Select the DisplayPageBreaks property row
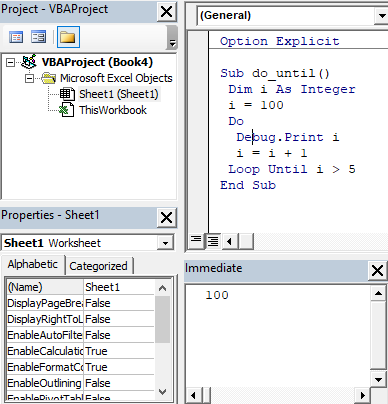Screen dimensions: 388x404 (80, 303)
